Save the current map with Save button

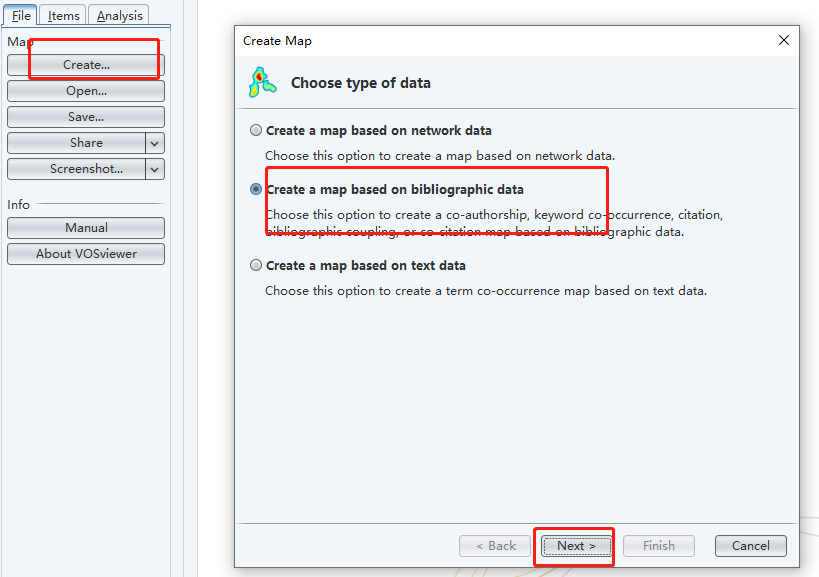click(85, 116)
